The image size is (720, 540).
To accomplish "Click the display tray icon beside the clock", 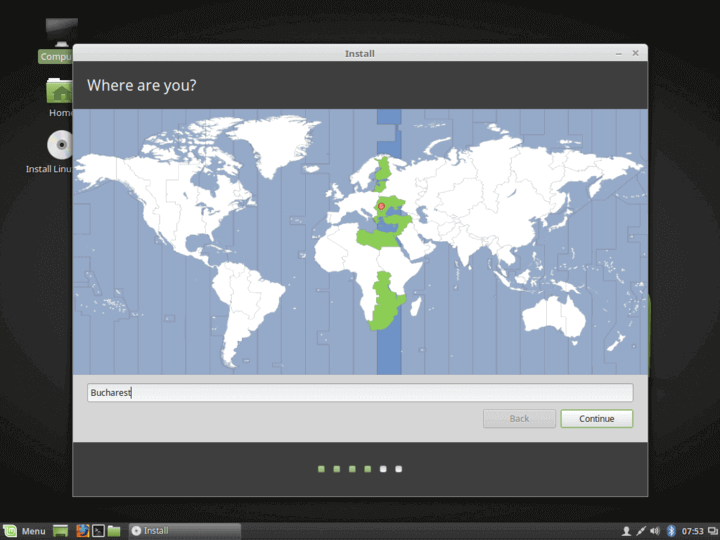I will coord(713,531).
